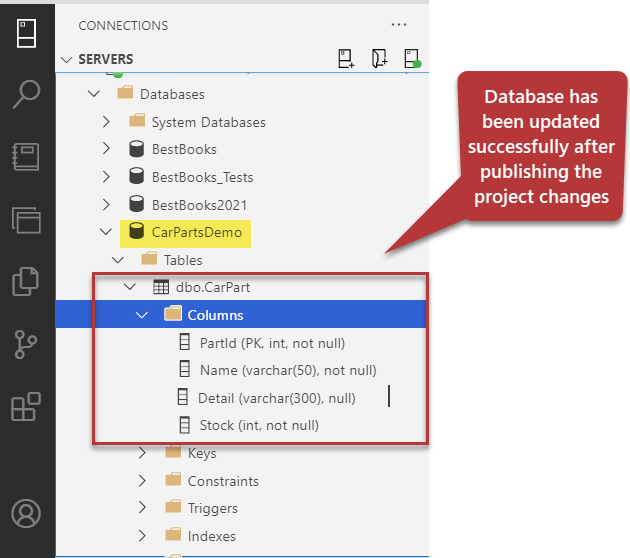
Task: Select the Stock column entry
Action: pos(258,425)
